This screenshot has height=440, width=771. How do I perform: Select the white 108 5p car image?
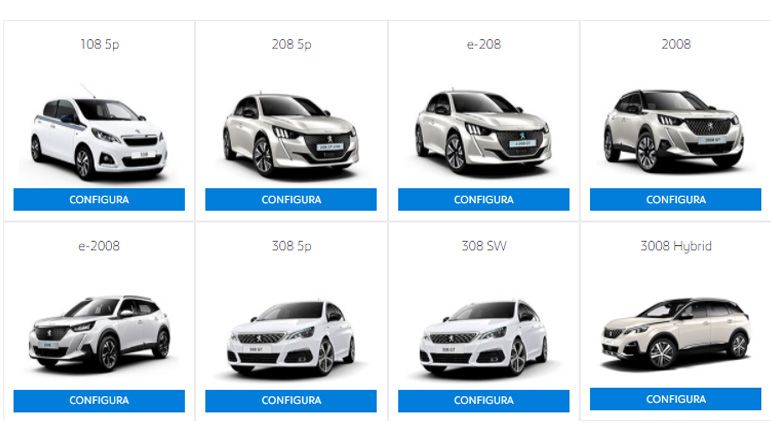99,133
